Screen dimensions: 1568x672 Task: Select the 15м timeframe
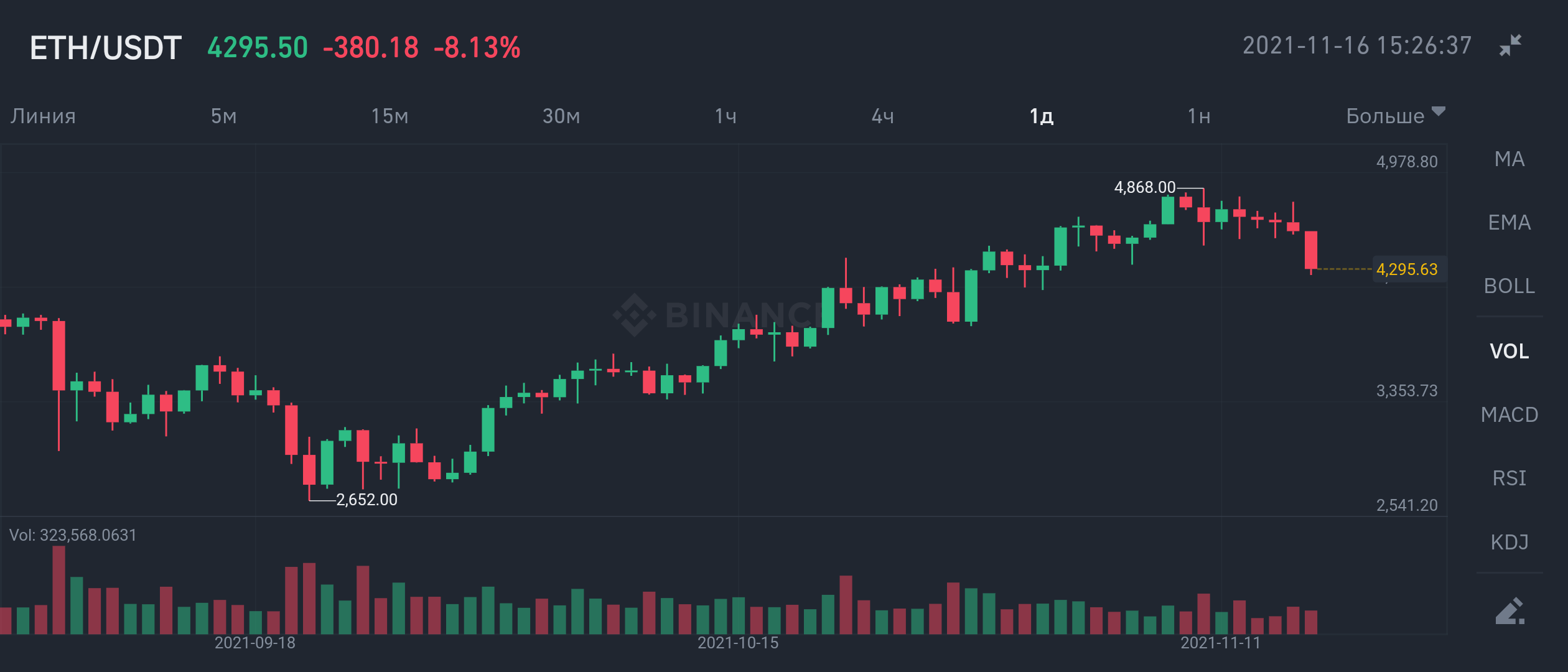click(390, 116)
